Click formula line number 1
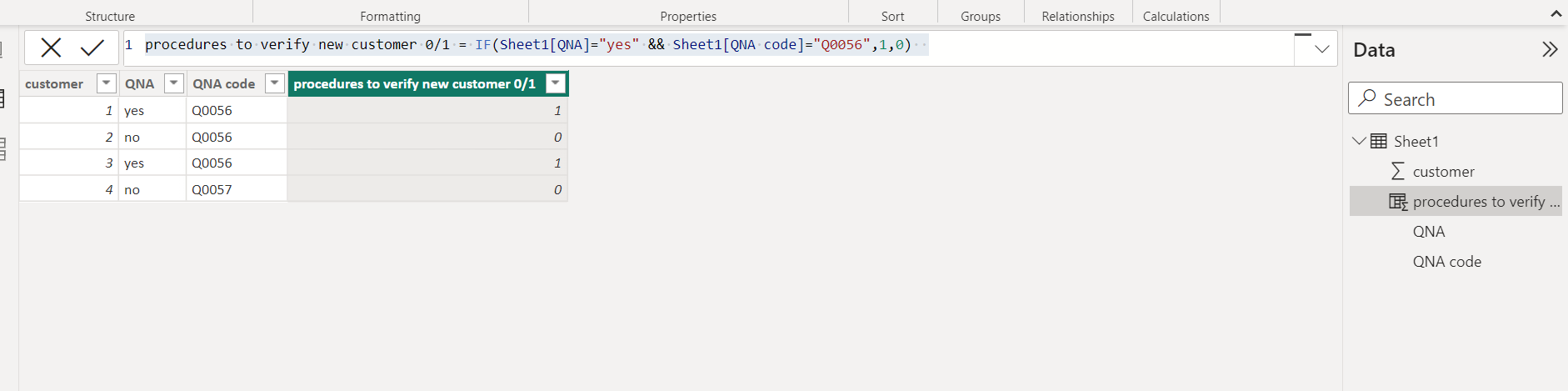 [x=129, y=45]
